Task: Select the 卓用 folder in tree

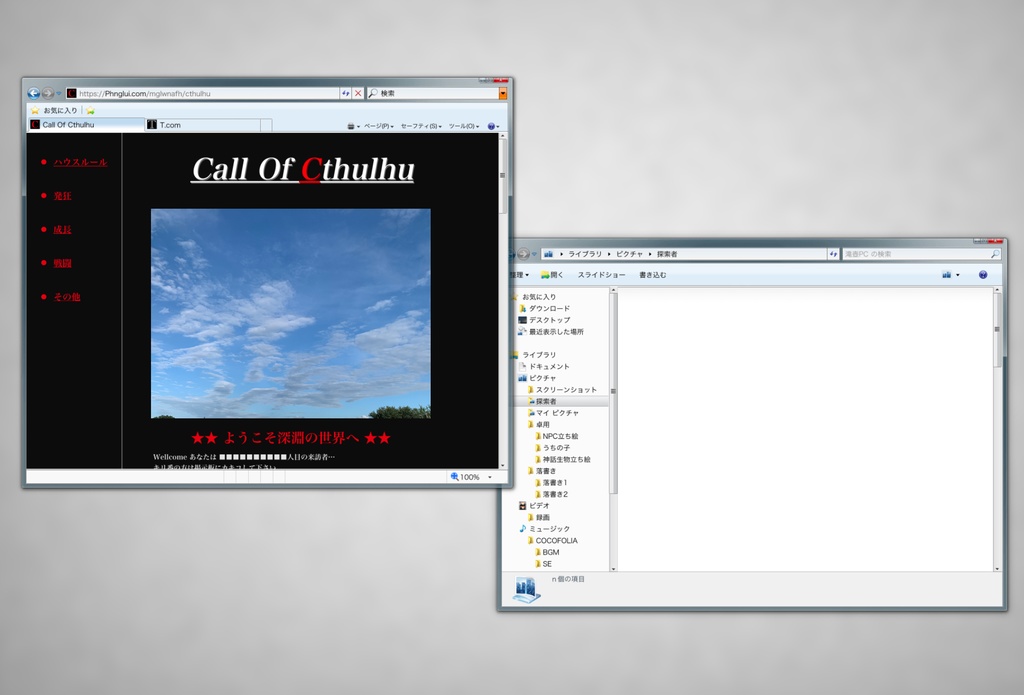Action: [538, 425]
